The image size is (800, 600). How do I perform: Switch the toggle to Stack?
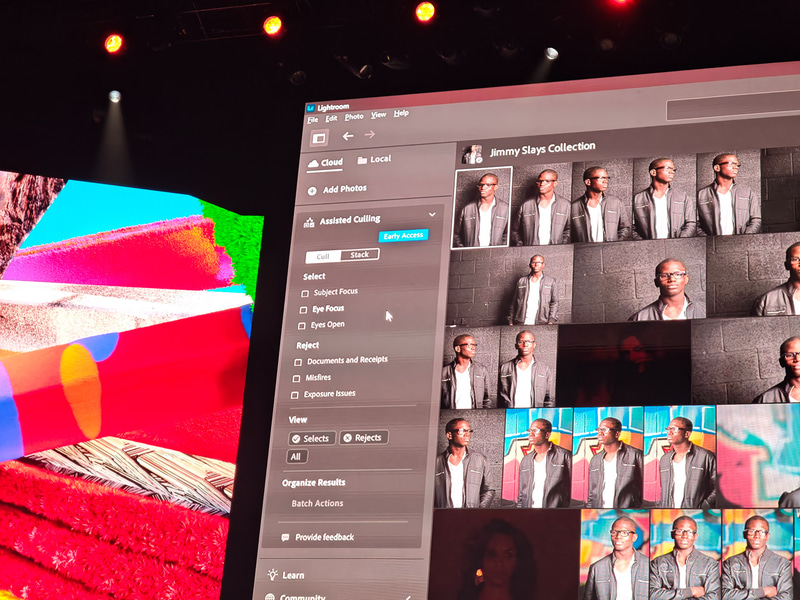click(360, 255)
